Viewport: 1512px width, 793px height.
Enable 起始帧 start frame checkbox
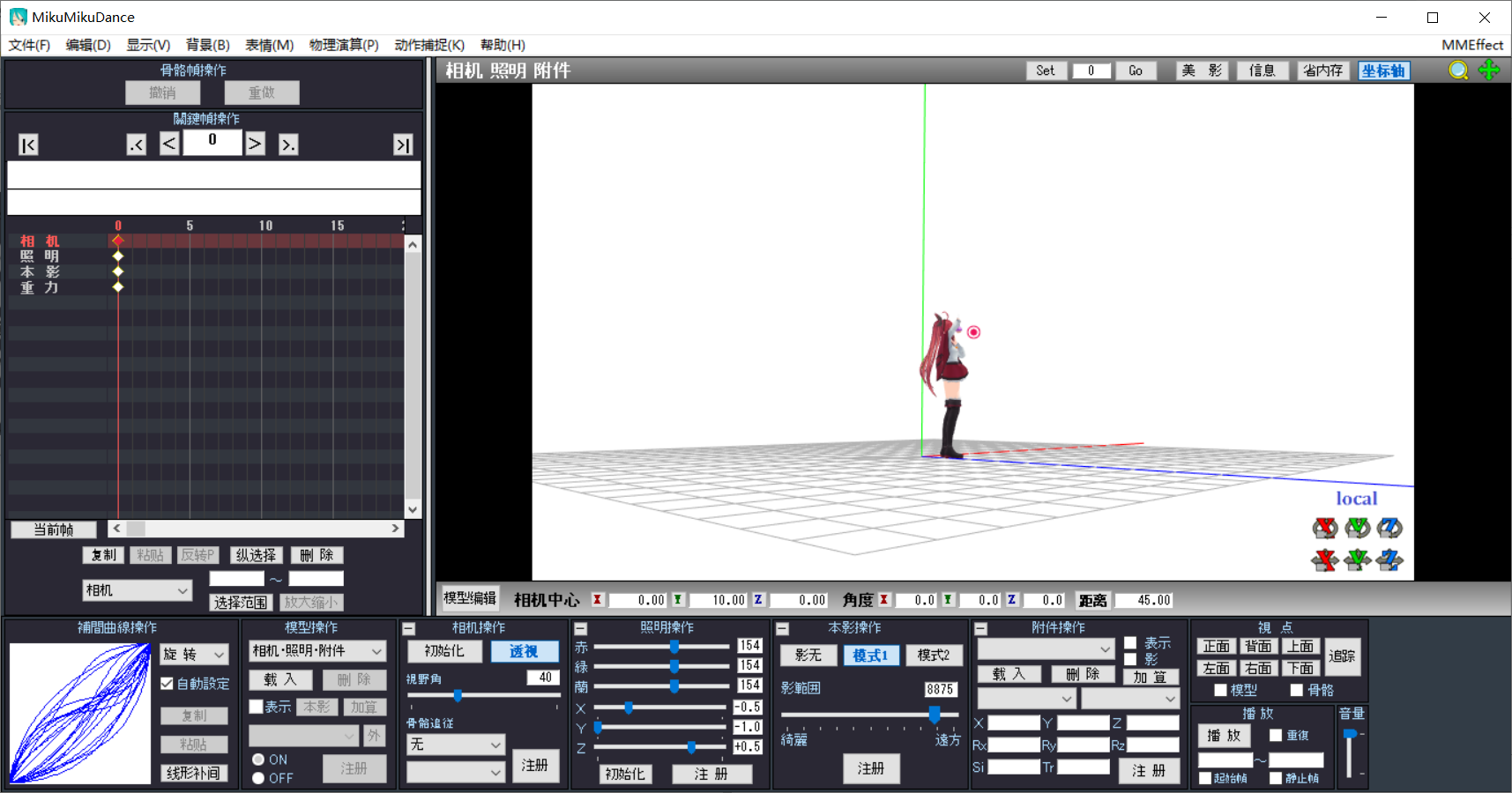coord(1204,778)
